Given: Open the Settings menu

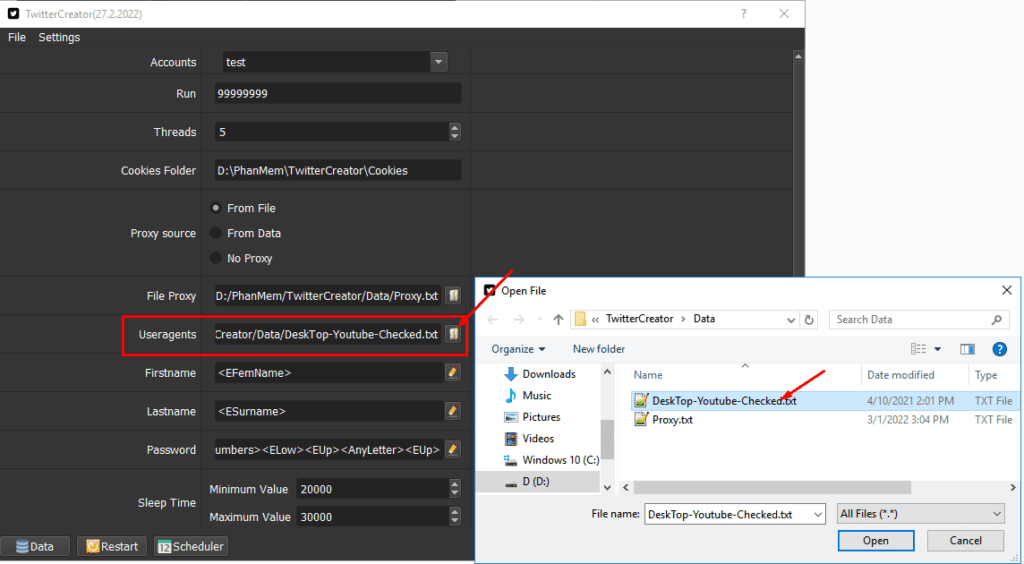Looking at the screenshot, I should coord(59,37).
